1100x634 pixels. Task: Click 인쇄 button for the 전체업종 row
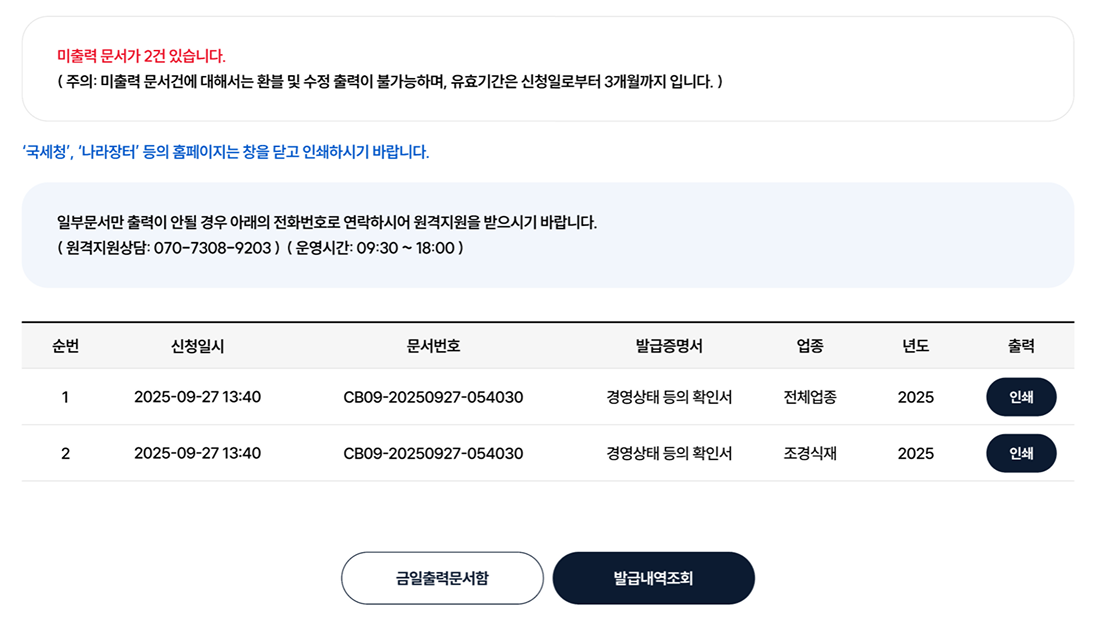point(1020,397)
